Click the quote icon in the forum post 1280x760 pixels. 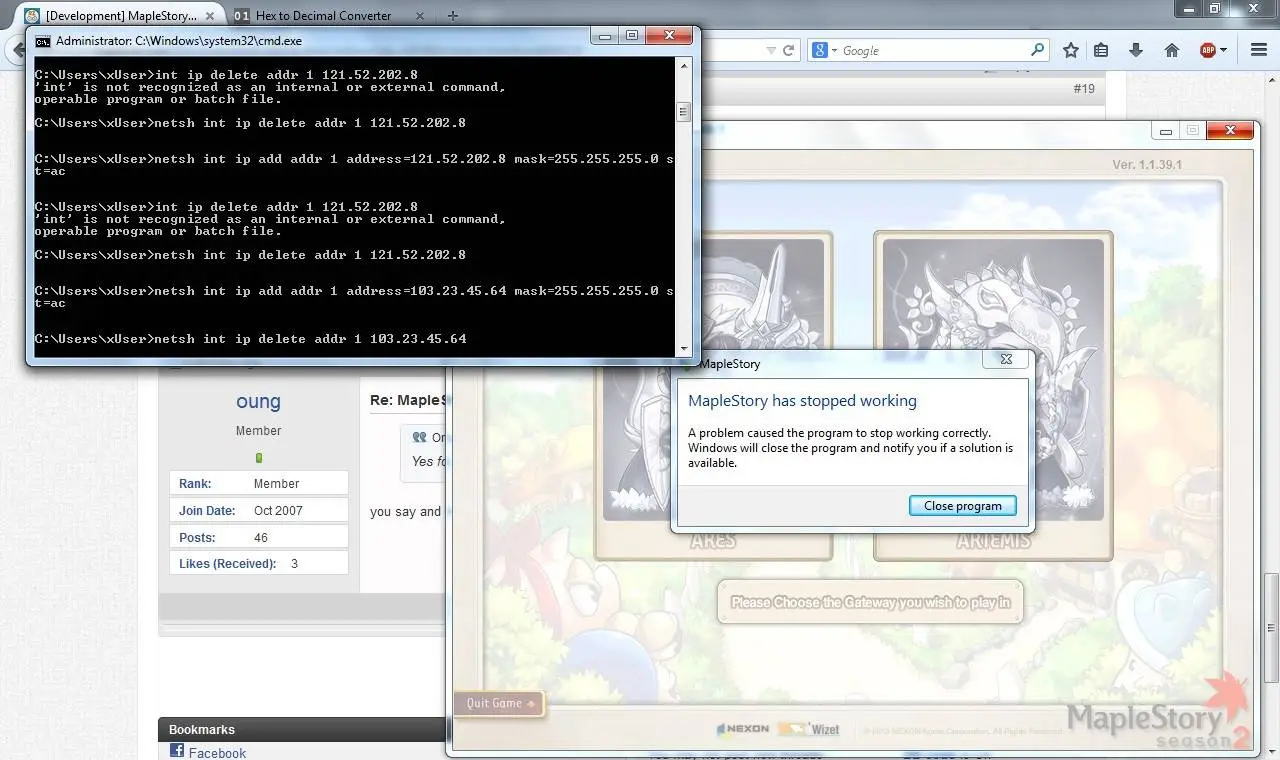[419, 437]
